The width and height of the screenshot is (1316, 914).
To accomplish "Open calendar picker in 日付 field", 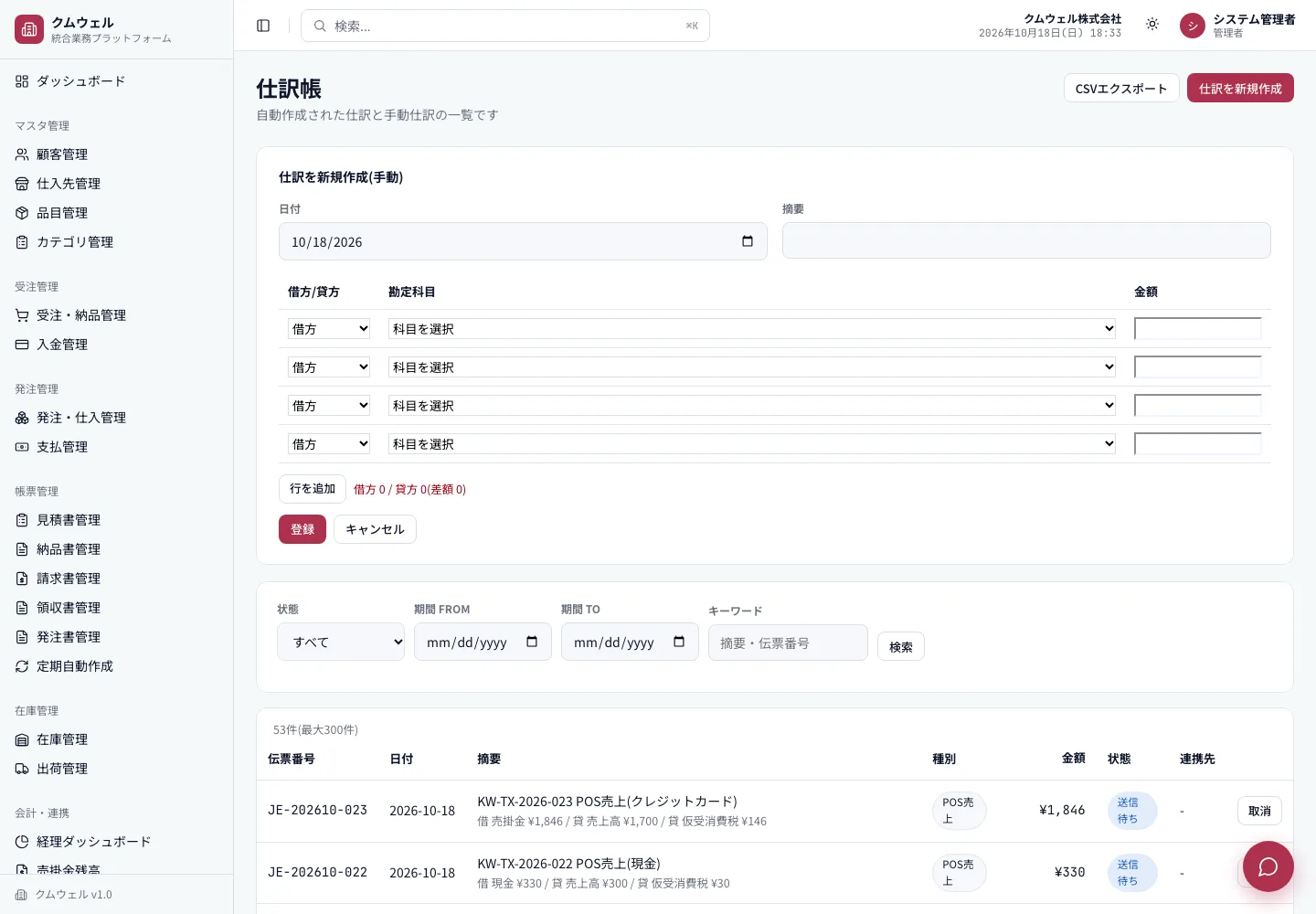I will click(748, 241).
